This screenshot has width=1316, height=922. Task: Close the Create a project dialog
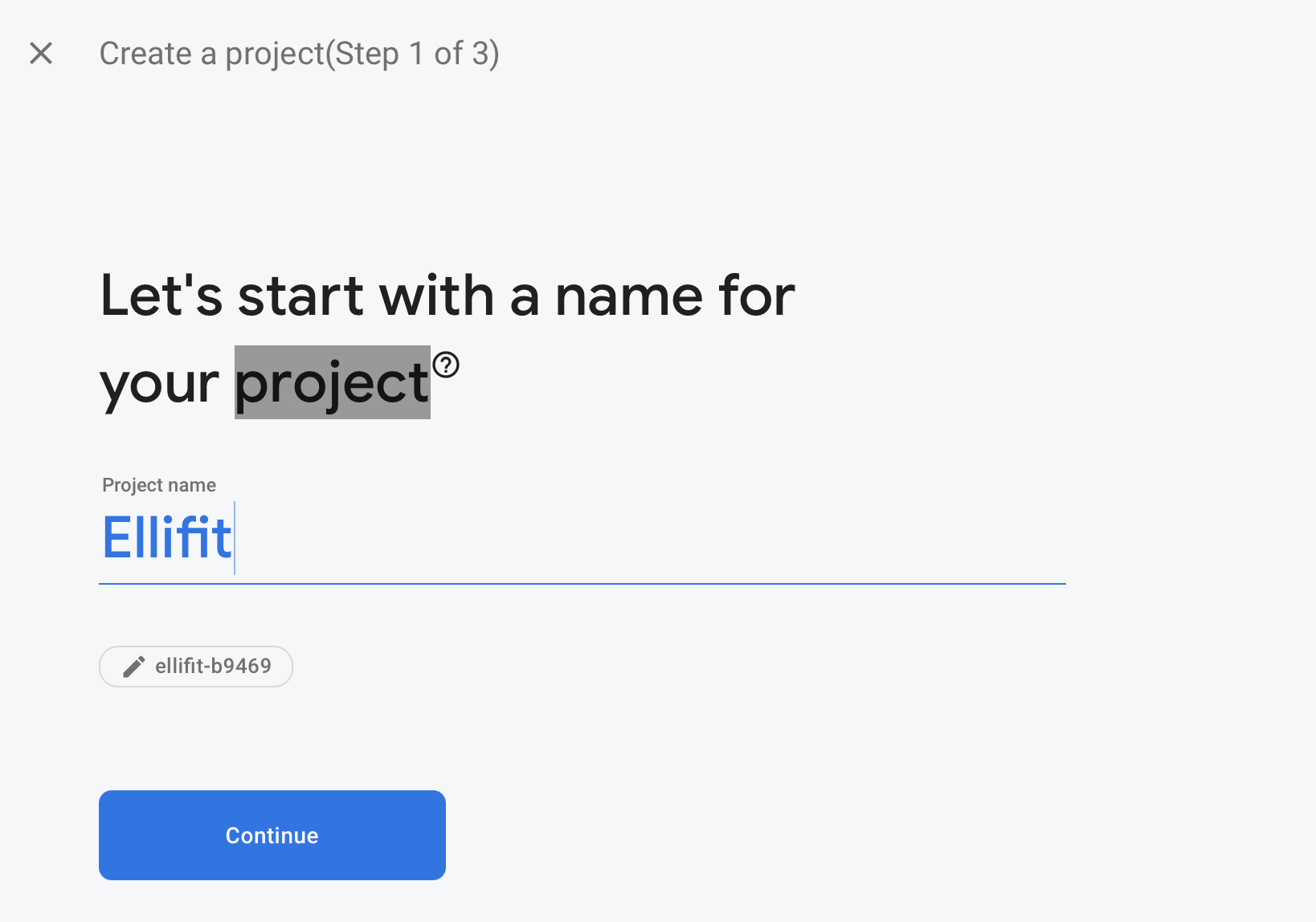click(x=41, y=53)
